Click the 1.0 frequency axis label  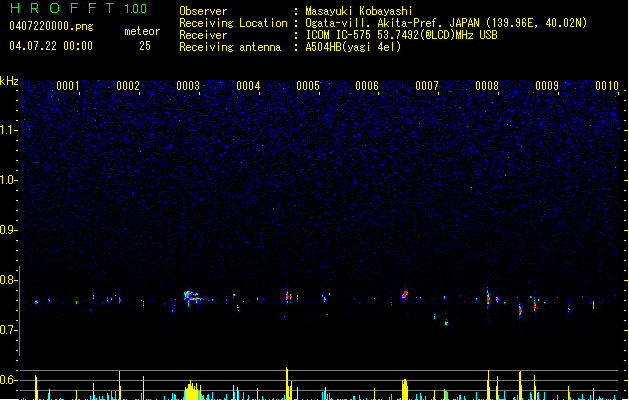pos(9,180)
